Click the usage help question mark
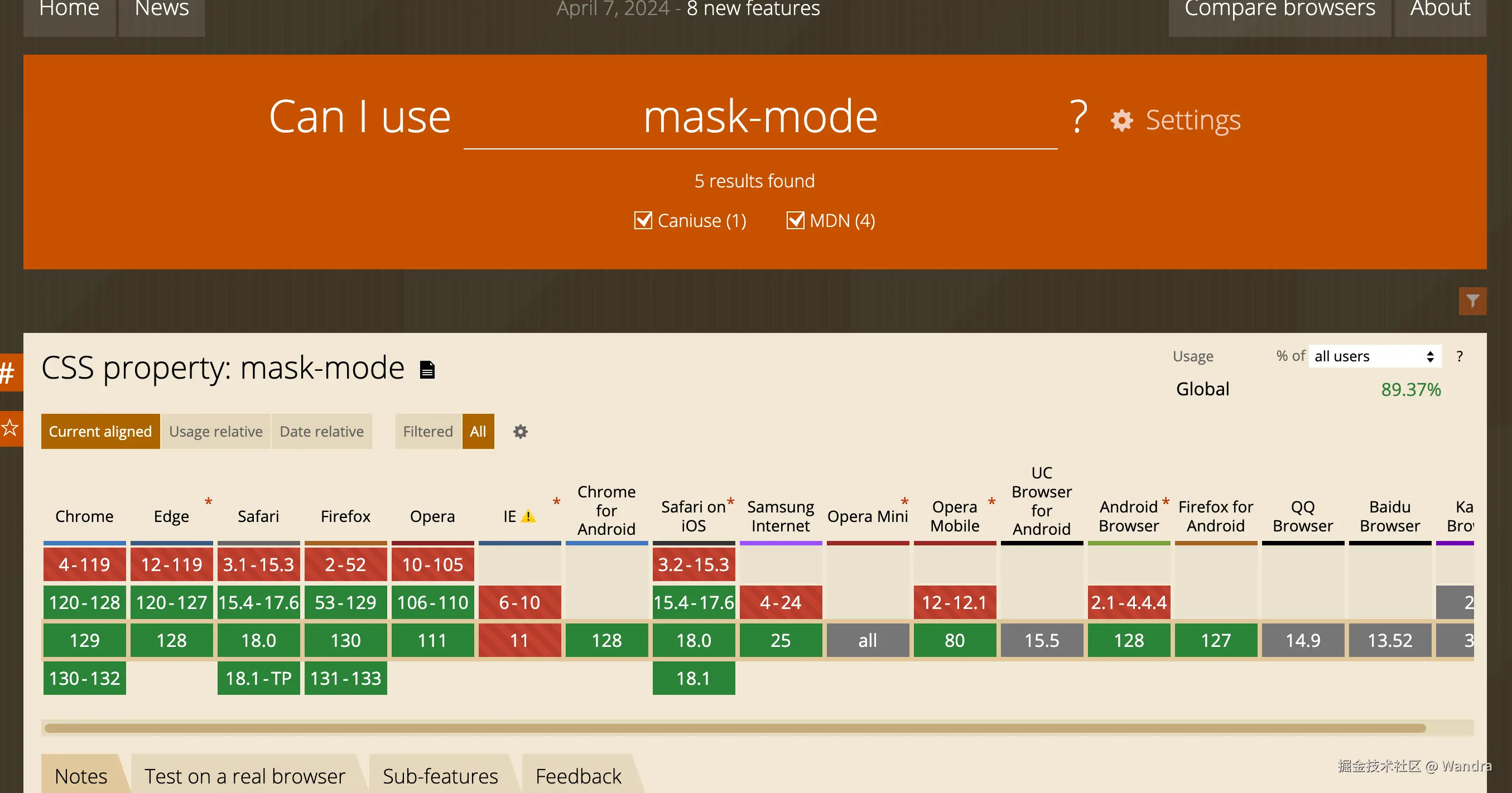Image resolution: width=1512 pixels, height=793 pixels. (1459, 356)
